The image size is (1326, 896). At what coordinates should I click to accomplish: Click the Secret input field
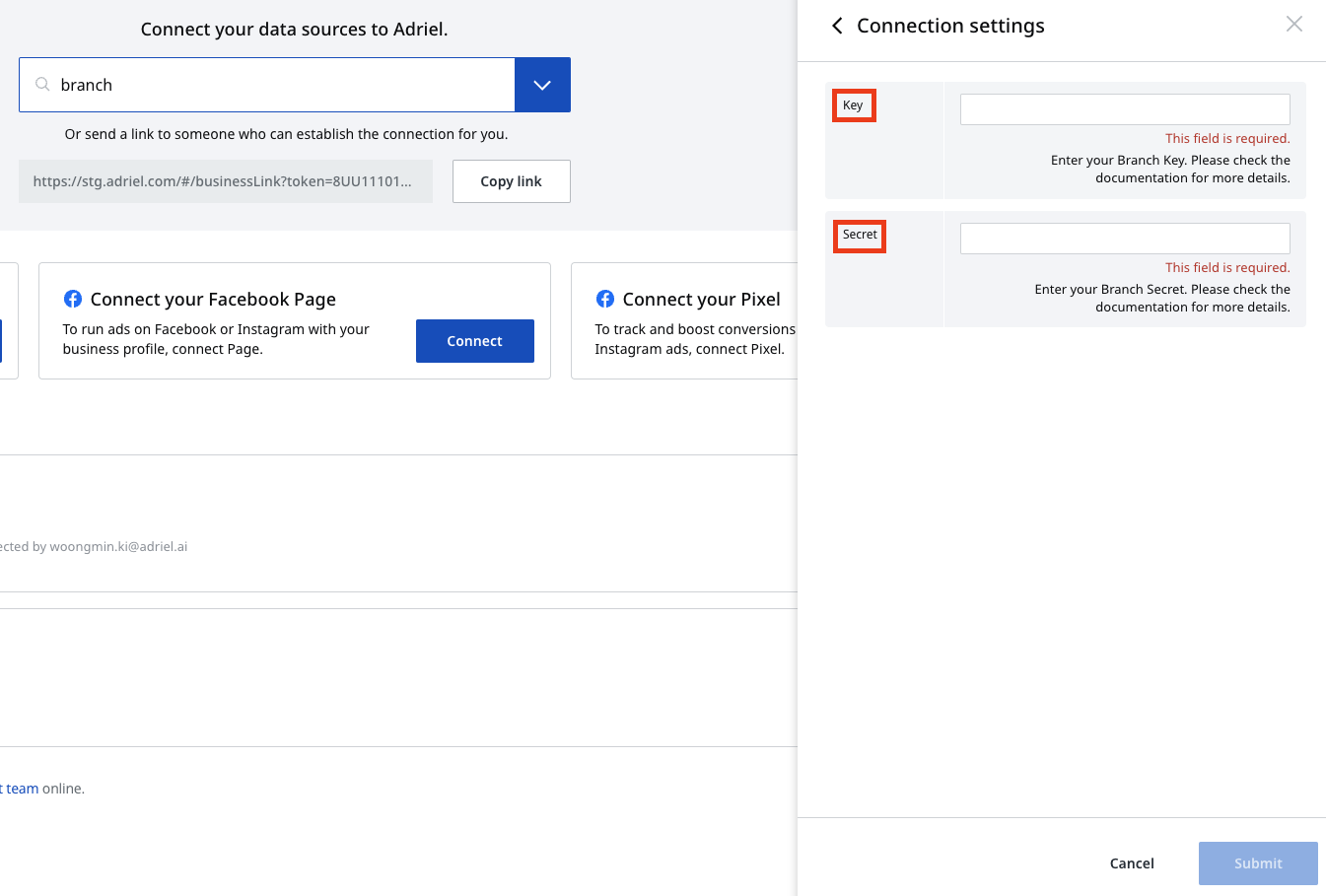(x=1125, y=239)
